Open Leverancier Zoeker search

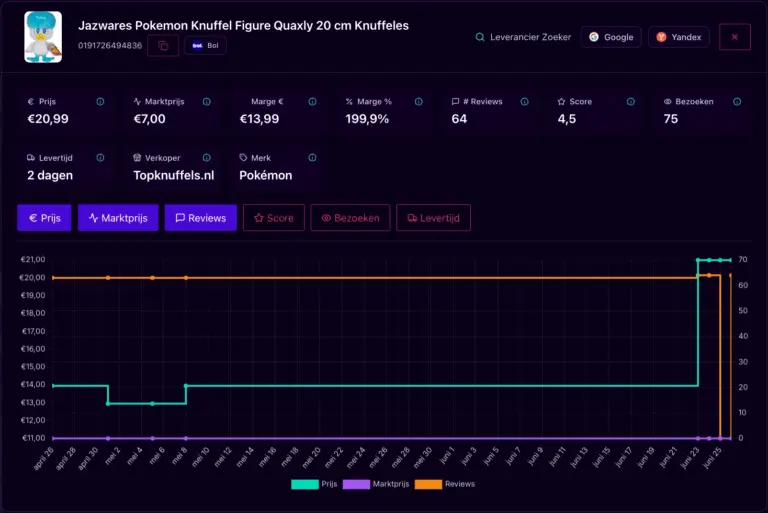523,37
